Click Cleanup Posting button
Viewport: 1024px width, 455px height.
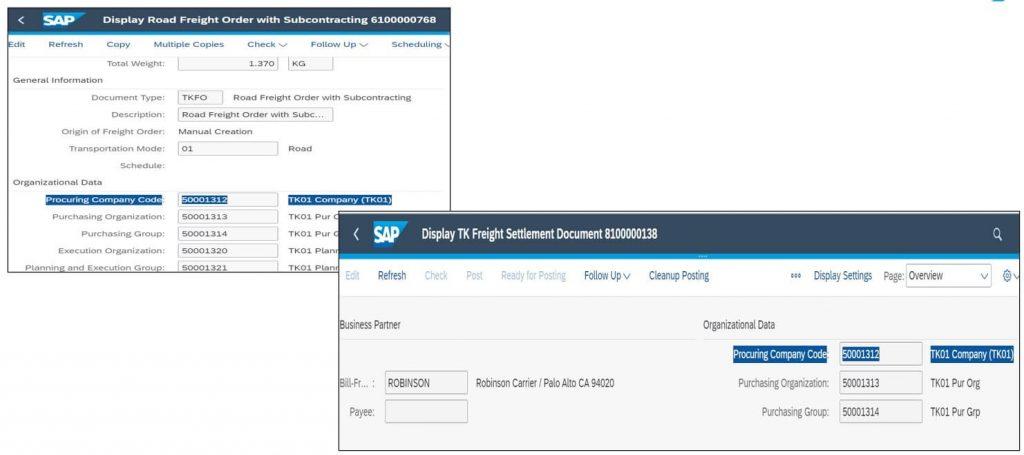[679, 276]
